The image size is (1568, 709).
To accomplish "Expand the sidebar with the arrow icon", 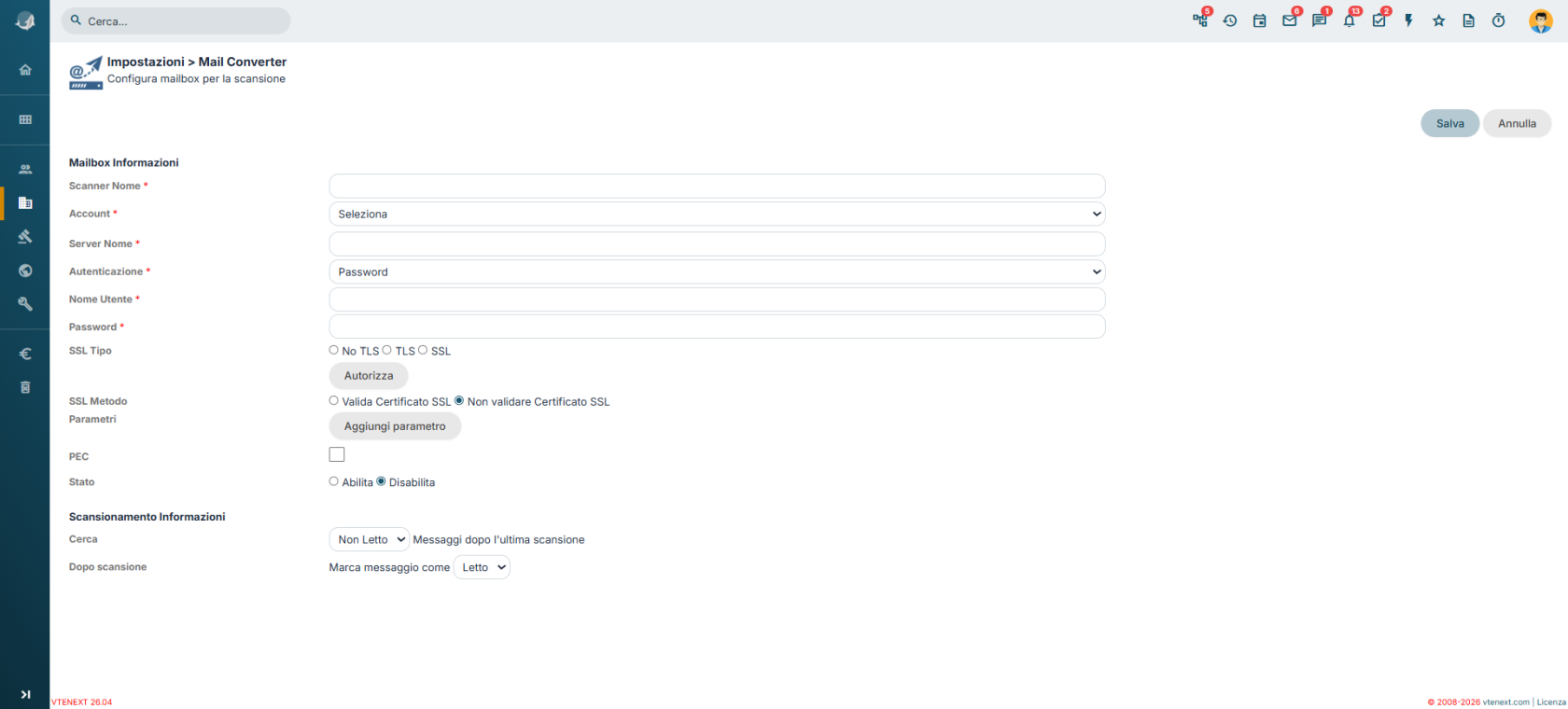I will 25,694.
